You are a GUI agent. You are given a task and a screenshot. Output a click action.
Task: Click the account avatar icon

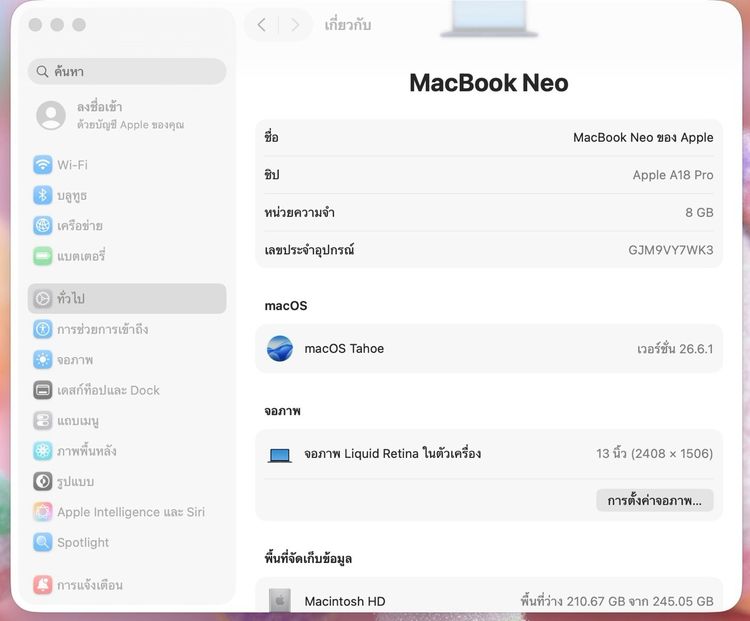click(51, 115)
